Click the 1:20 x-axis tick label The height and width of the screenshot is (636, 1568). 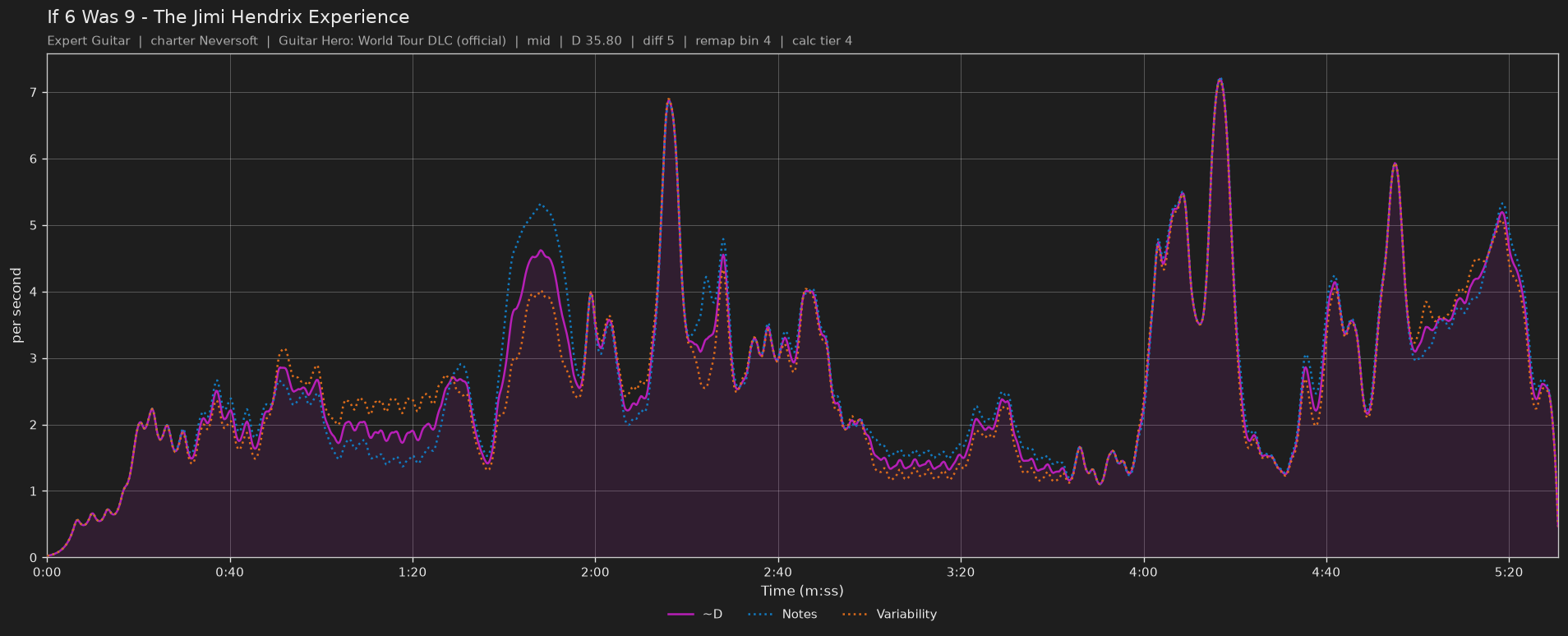(413, 572)
